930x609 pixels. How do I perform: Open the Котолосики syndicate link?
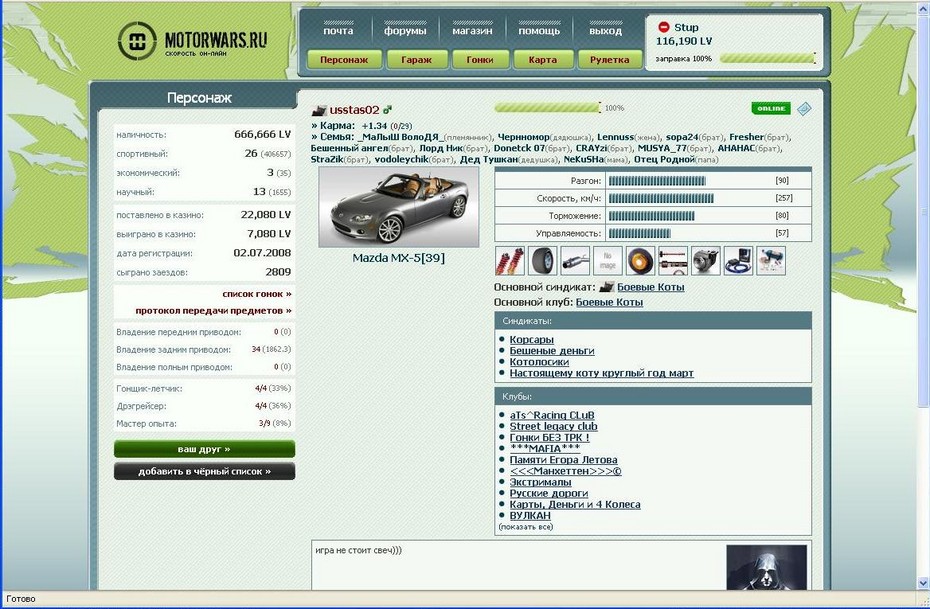(539, 362)
